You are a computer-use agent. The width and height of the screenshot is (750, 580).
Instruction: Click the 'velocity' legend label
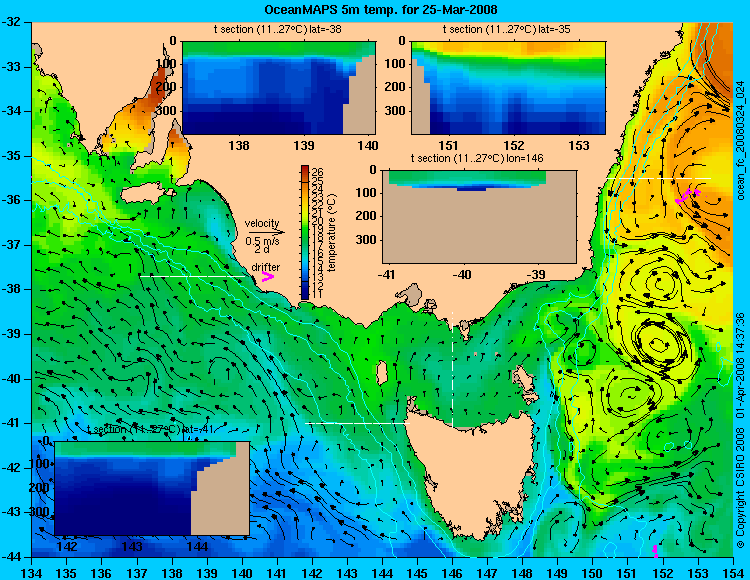pyautogui.click(x=262, y=223)
